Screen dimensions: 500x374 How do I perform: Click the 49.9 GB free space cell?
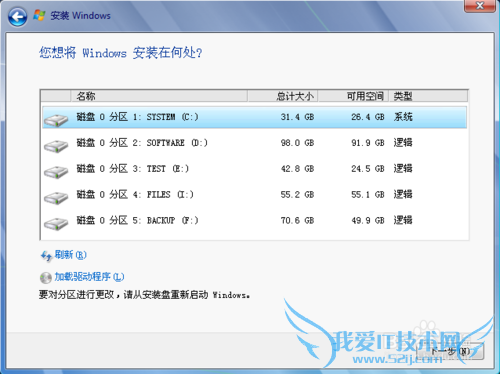[368, 220]
